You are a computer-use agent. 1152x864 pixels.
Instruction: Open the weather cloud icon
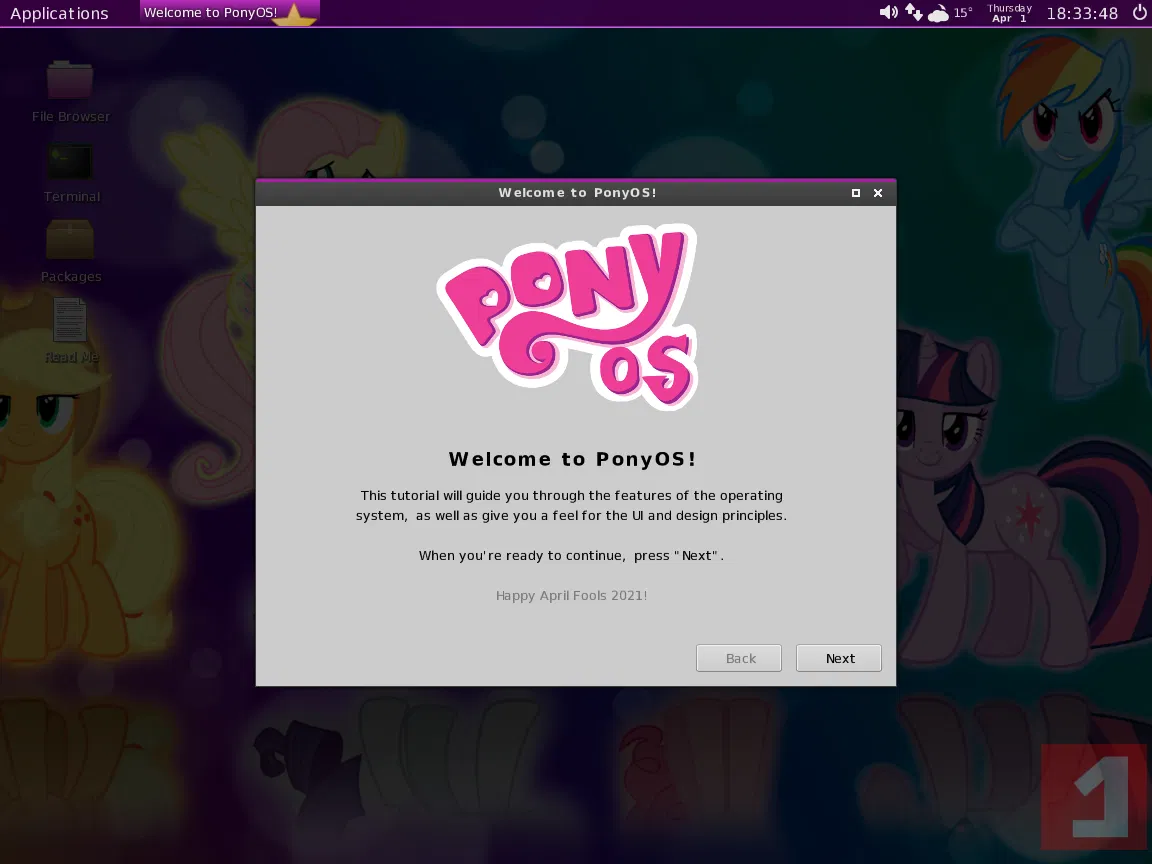938,13
